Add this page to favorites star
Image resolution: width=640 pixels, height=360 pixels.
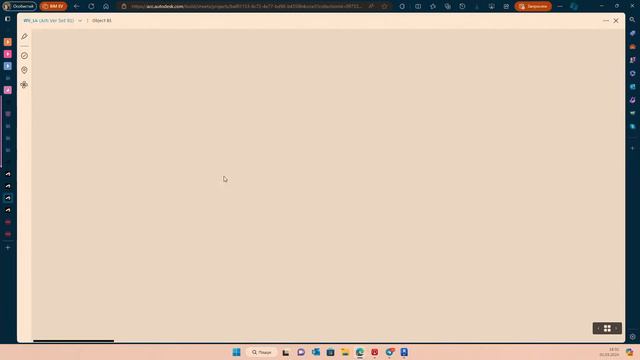pos(384,6)
